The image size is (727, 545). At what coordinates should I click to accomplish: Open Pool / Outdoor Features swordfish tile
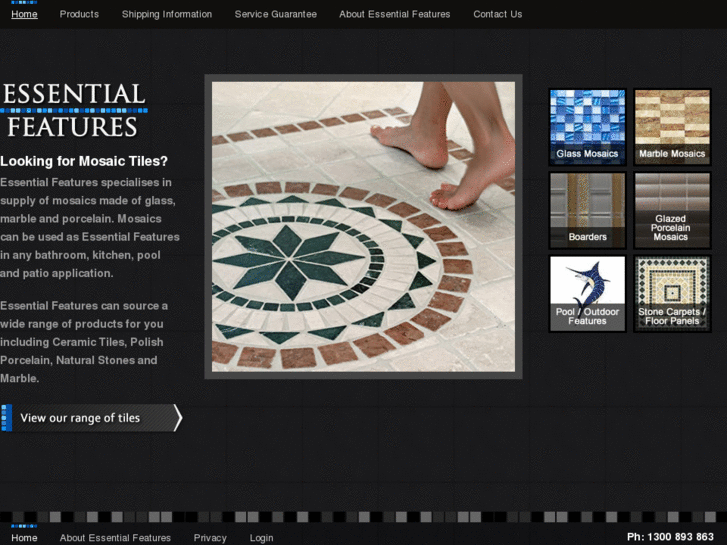tap(587, 293)
